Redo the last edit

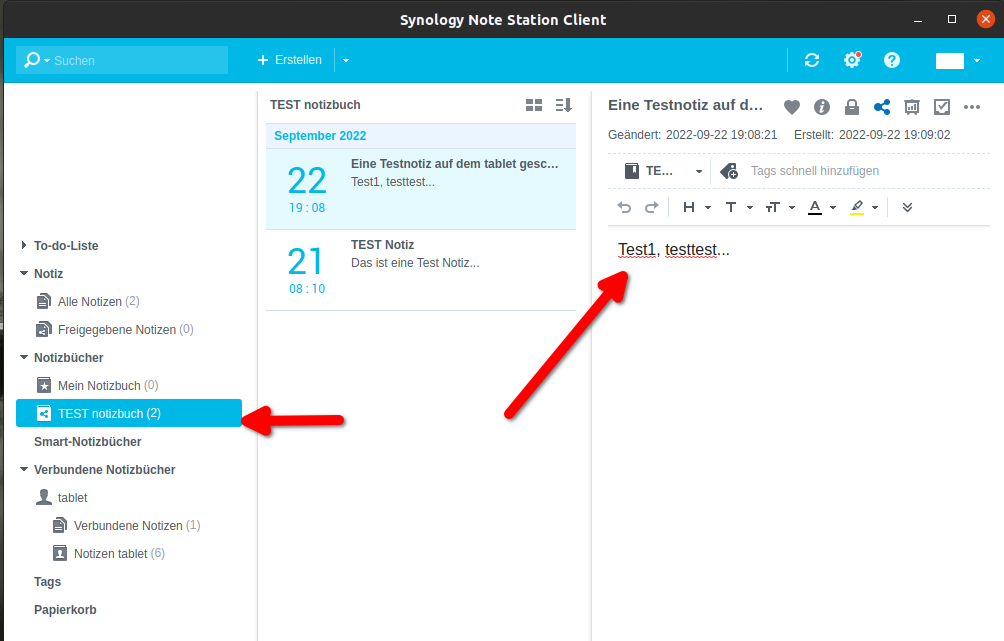[651, 207]
